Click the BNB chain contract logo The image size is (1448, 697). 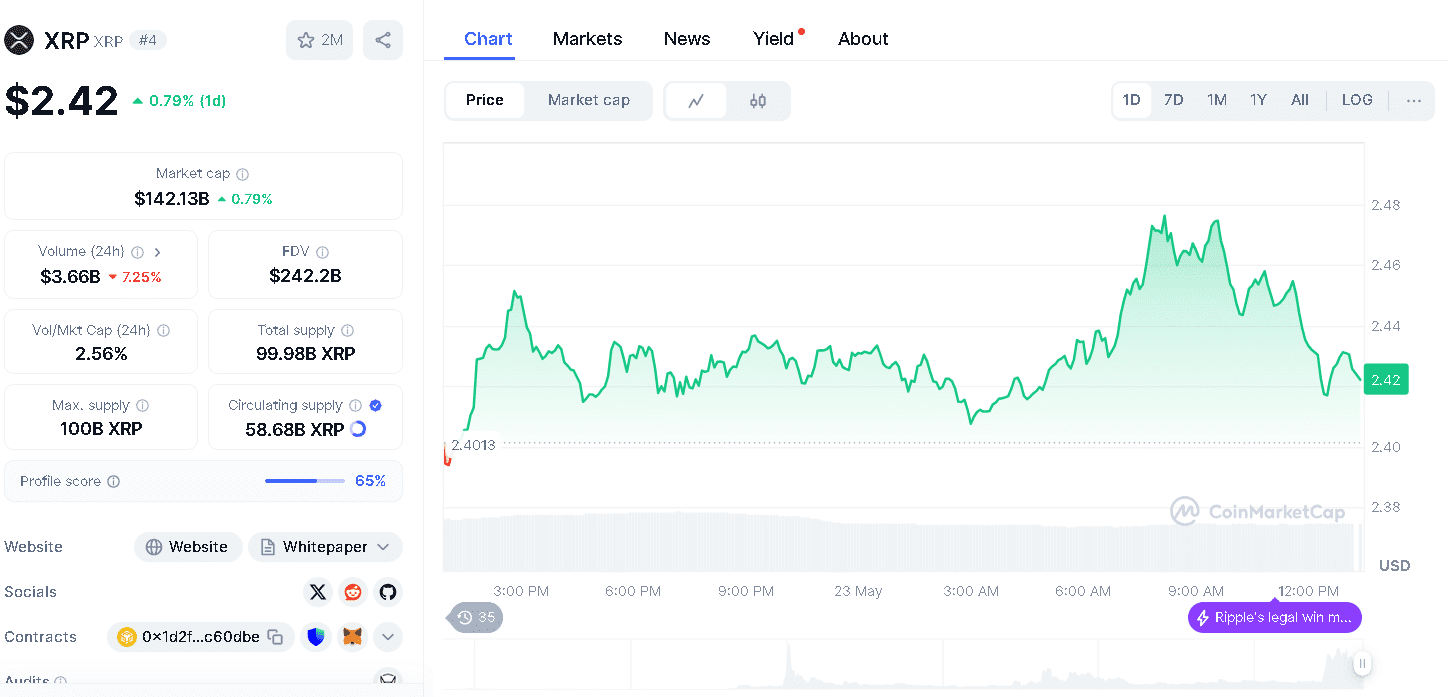pos(127,637)
